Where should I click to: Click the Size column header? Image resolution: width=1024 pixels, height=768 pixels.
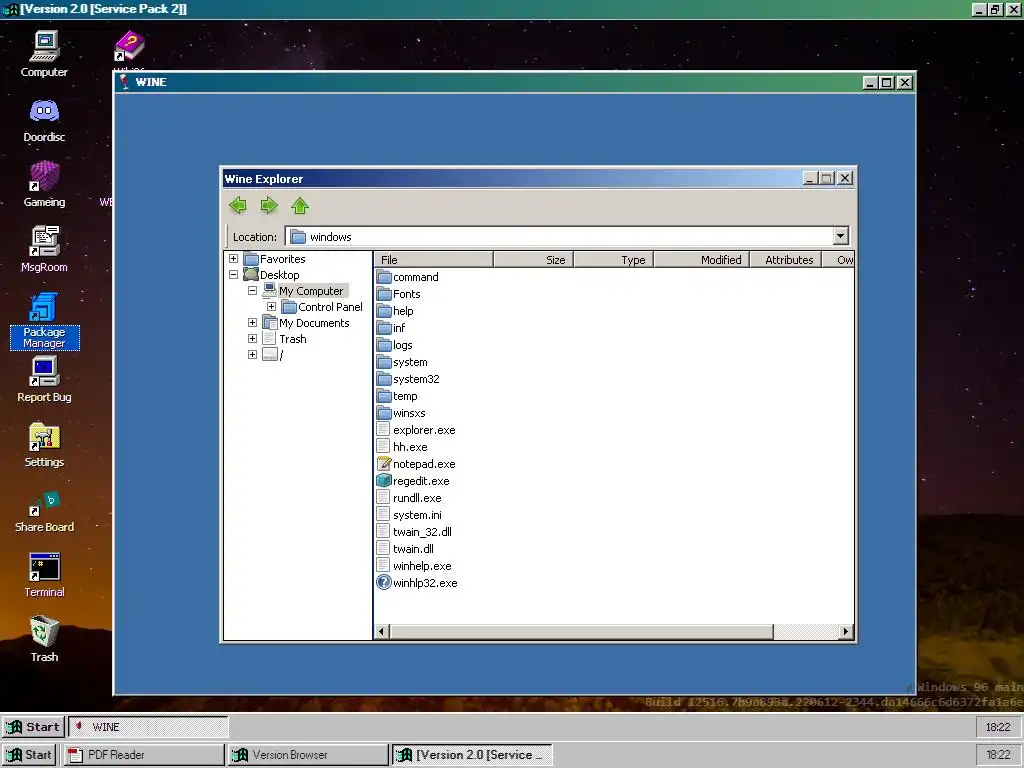point(534,259)
